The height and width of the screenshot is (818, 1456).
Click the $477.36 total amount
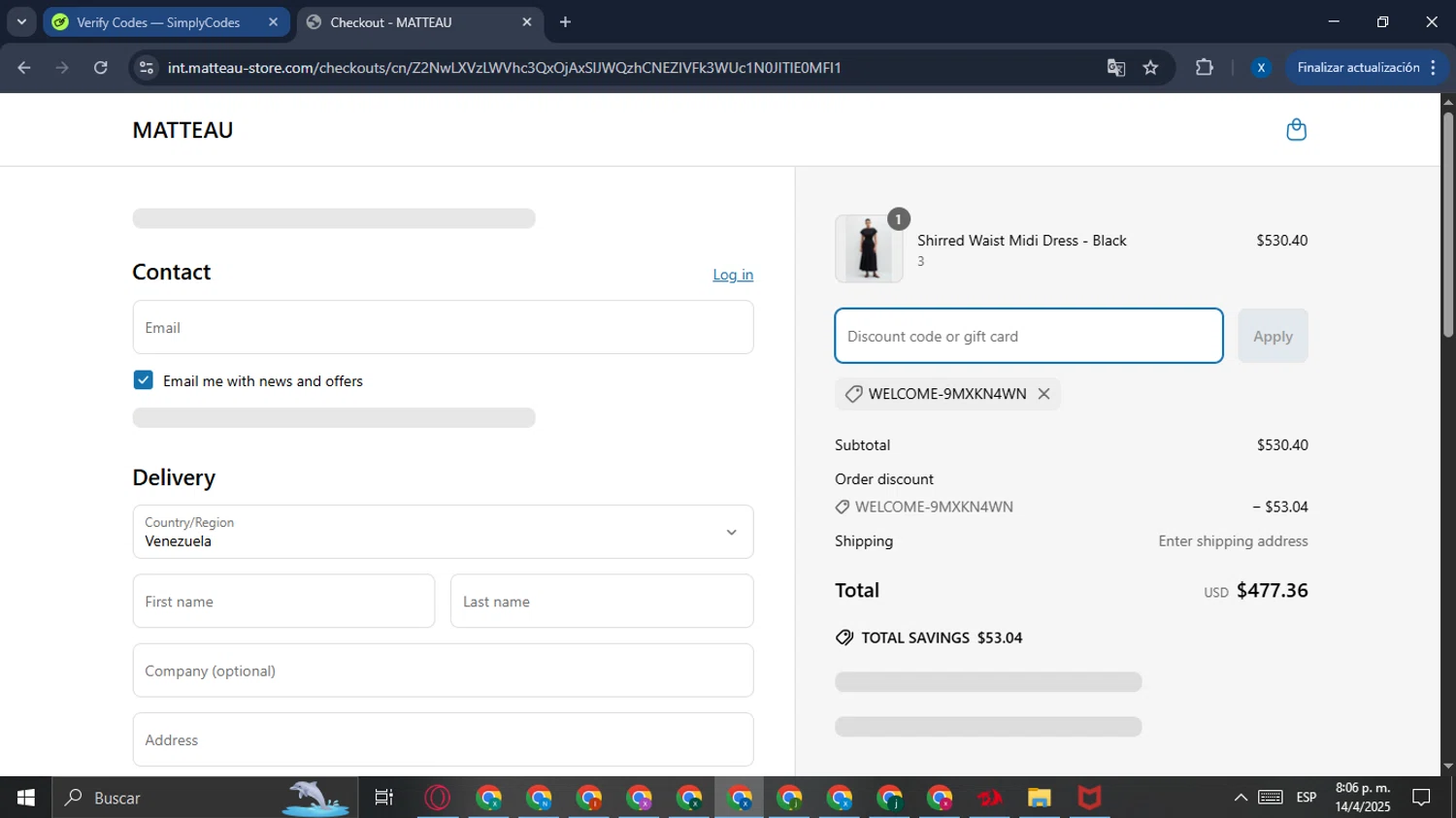1273,590
